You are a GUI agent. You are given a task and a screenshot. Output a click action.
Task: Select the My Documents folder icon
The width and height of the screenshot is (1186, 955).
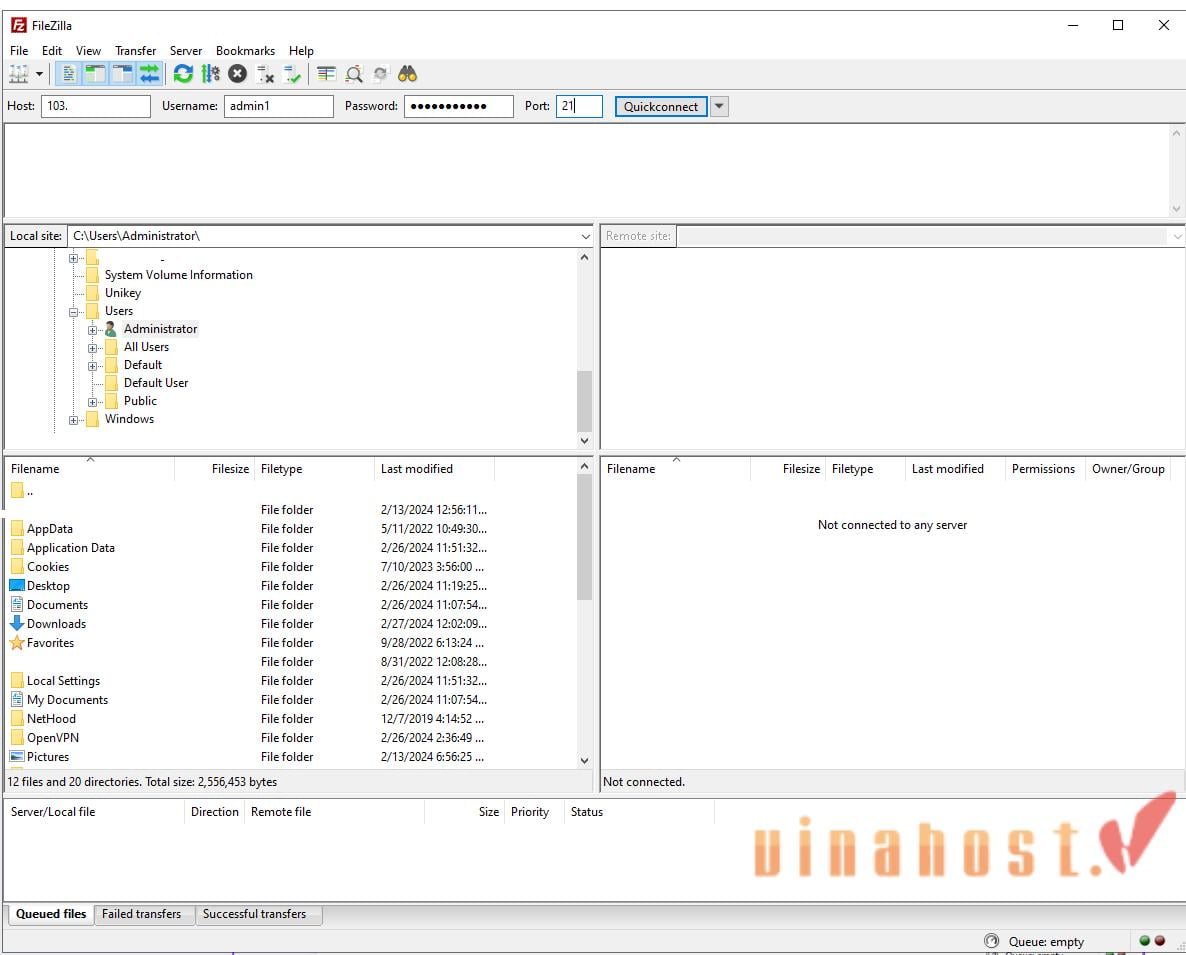click(x=17, y=699)
